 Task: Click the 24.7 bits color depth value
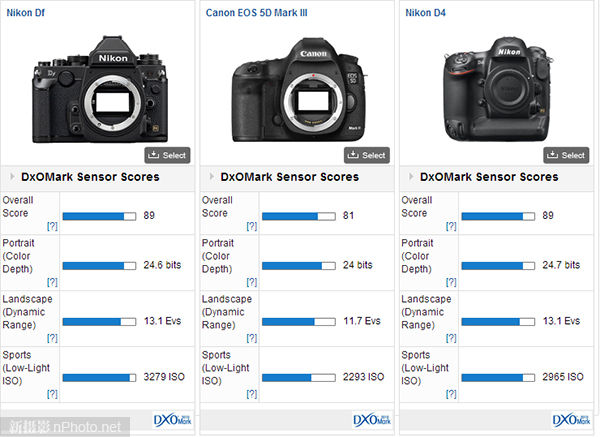pos(561,265)
